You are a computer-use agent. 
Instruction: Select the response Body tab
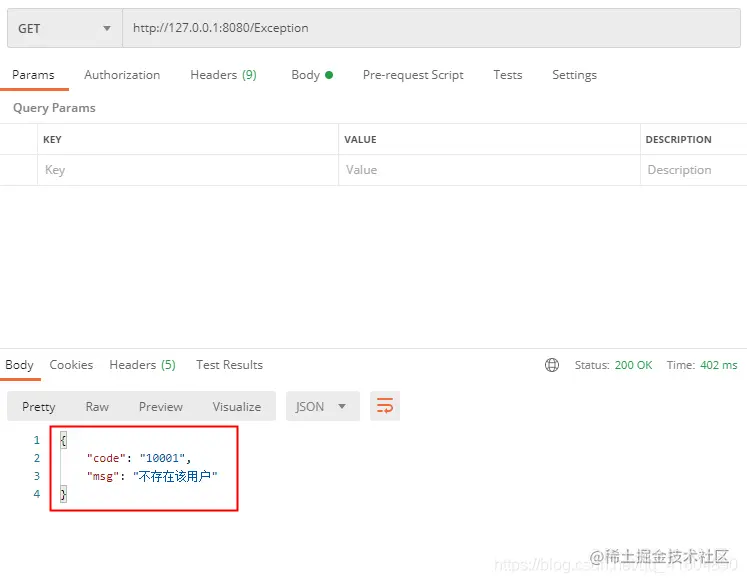[20, 365]
